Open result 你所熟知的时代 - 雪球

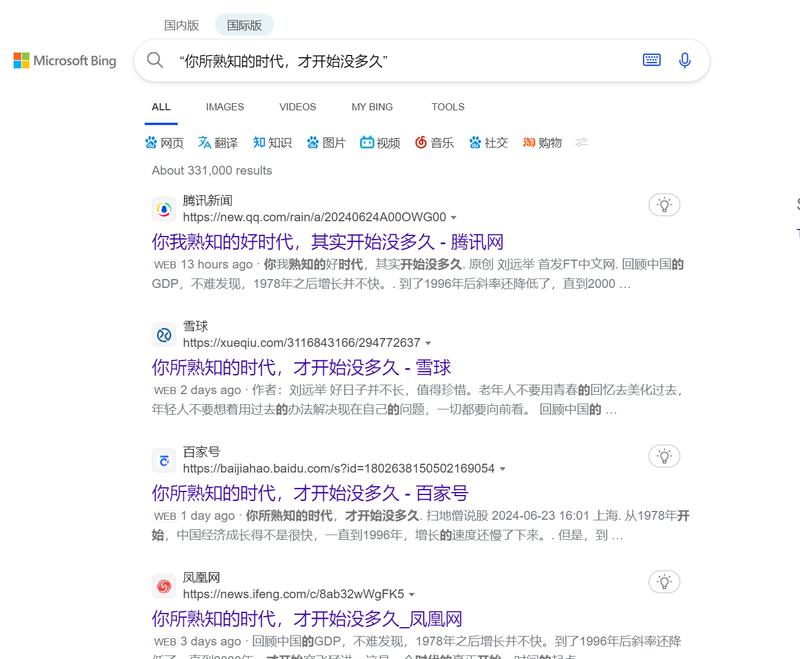(301, 367)
